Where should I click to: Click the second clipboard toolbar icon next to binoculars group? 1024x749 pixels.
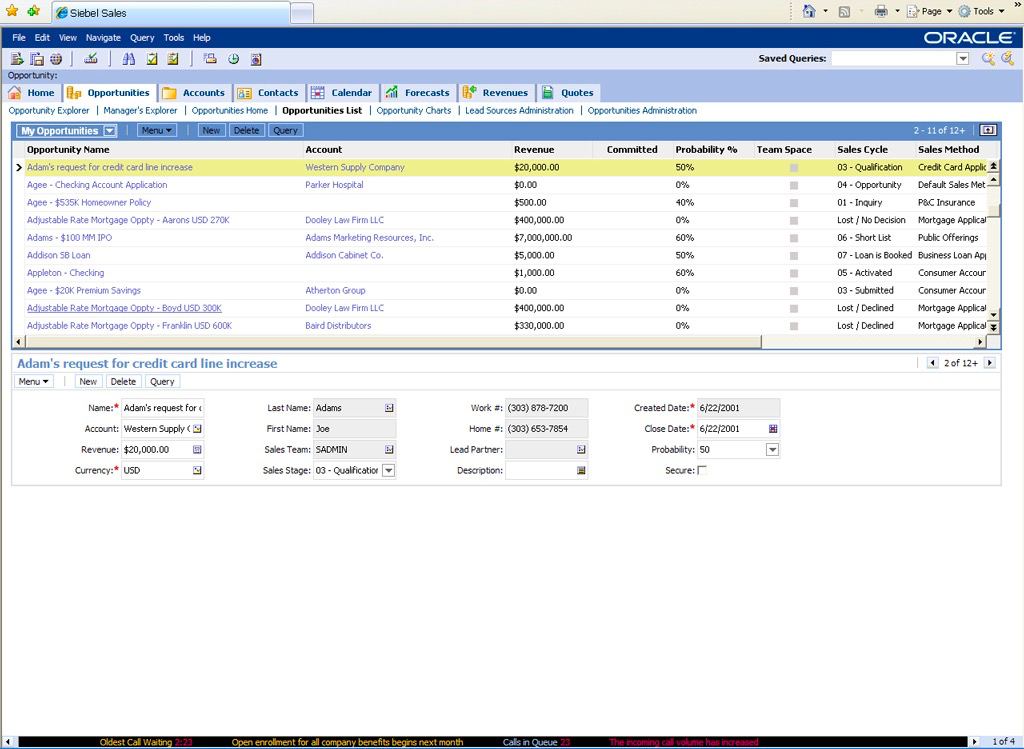pyautogui.click(x=173, y=59)
